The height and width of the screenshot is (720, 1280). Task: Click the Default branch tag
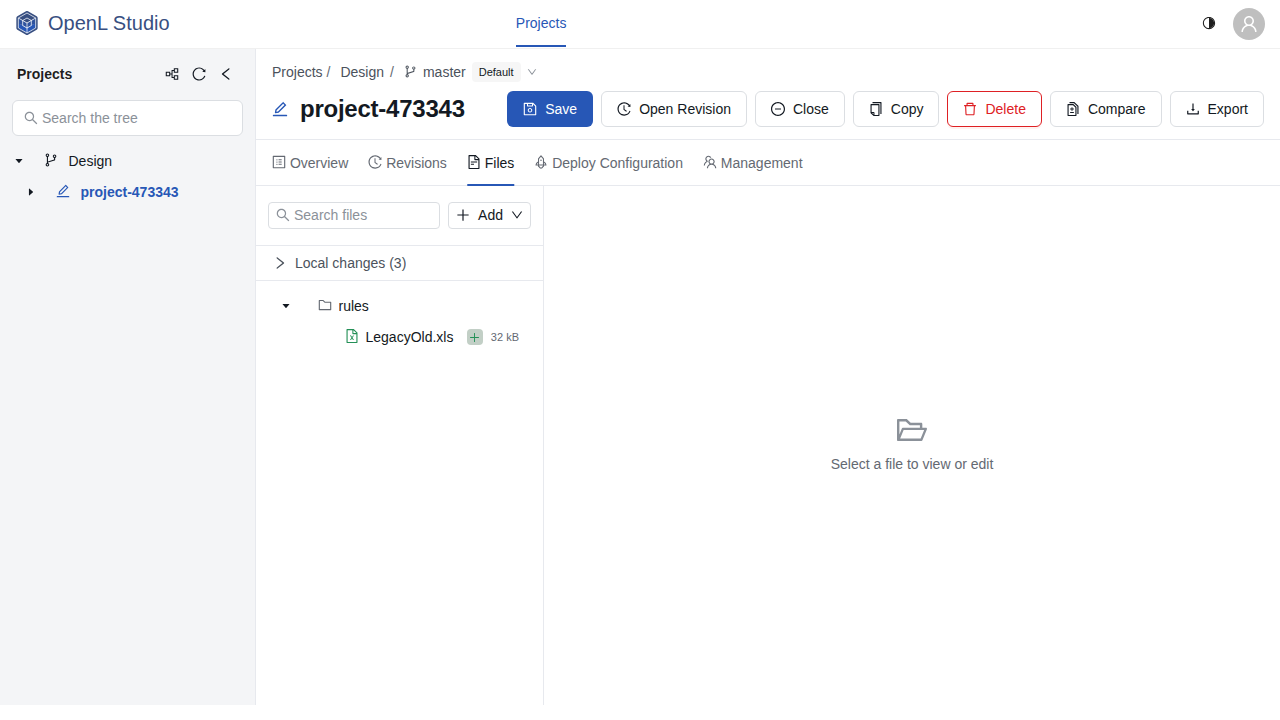(x=496, y=72)
